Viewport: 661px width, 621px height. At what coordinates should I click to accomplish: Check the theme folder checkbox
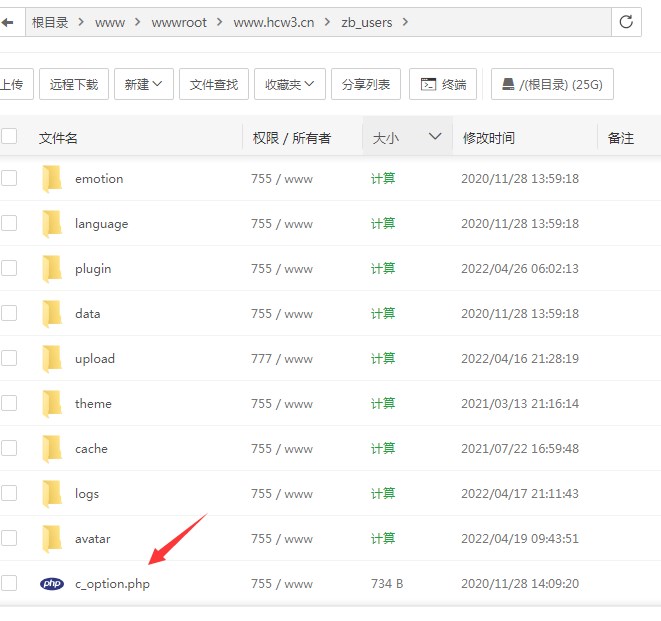tap(9, 403)
